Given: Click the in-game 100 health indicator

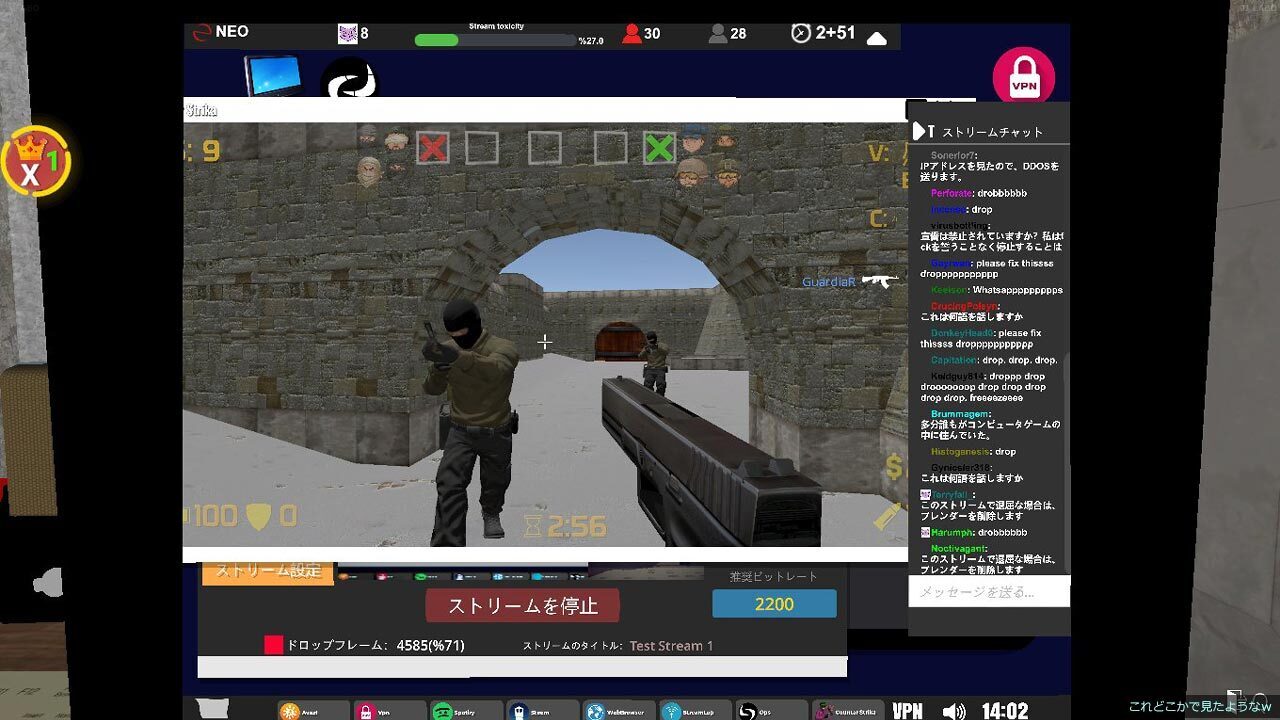Looking at the screenshot, I should 213,516.
